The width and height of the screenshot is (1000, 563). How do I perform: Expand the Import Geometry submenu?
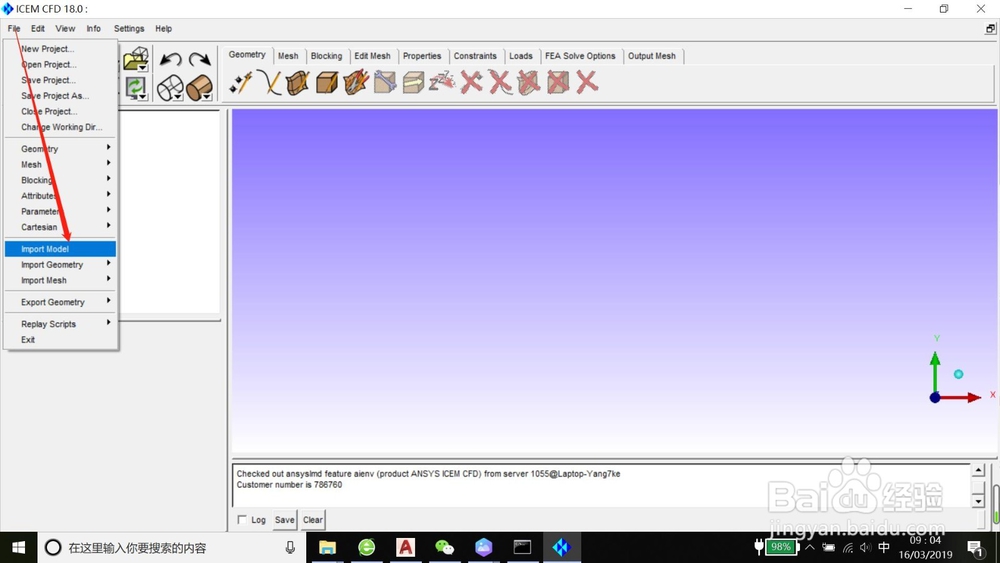(61, 265)
